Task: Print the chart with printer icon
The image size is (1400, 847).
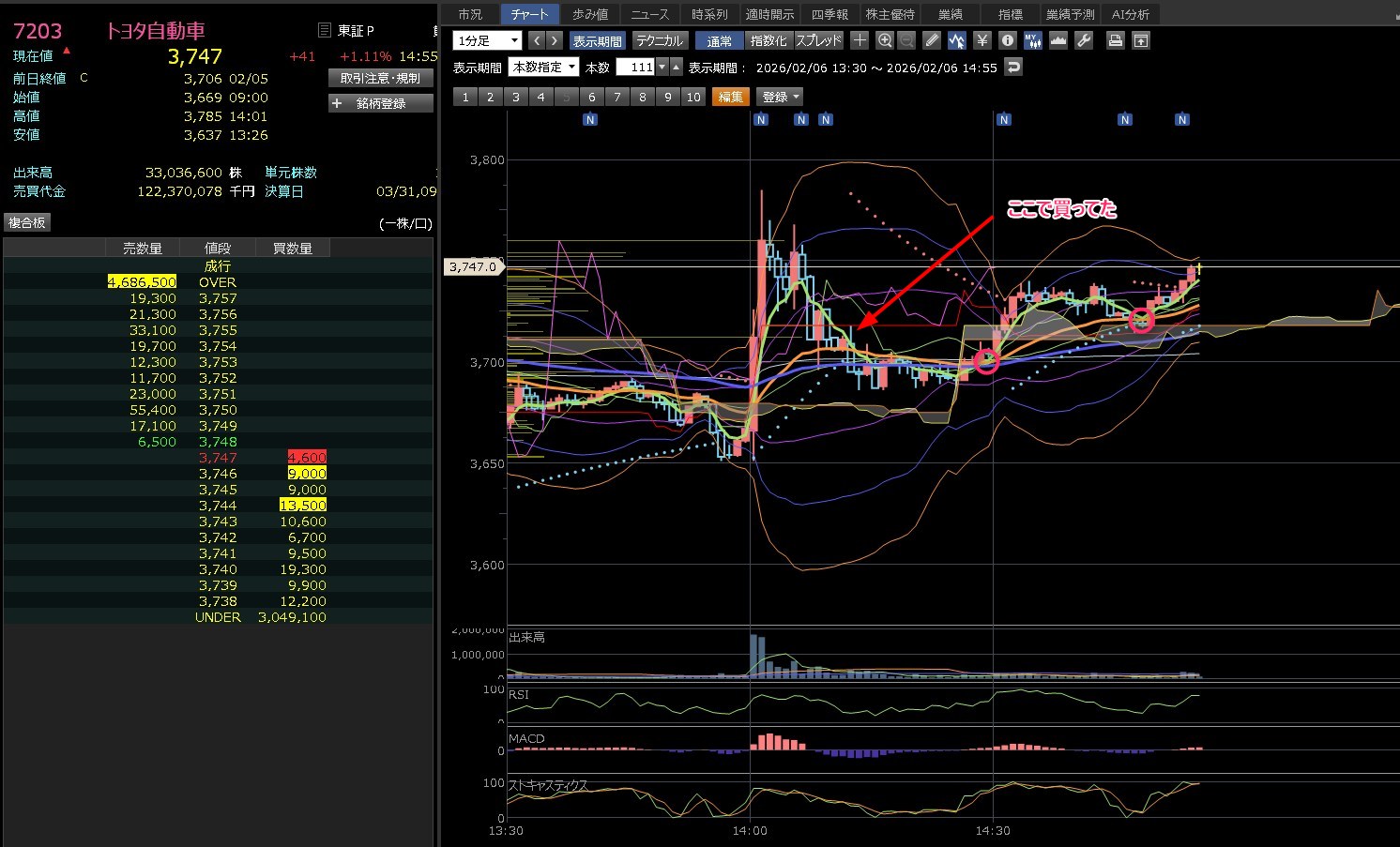Action: click(x=1115, y=40)
